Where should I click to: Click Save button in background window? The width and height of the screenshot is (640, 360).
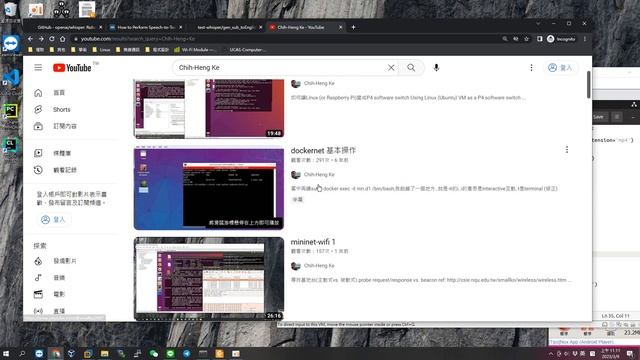point(598,117)
